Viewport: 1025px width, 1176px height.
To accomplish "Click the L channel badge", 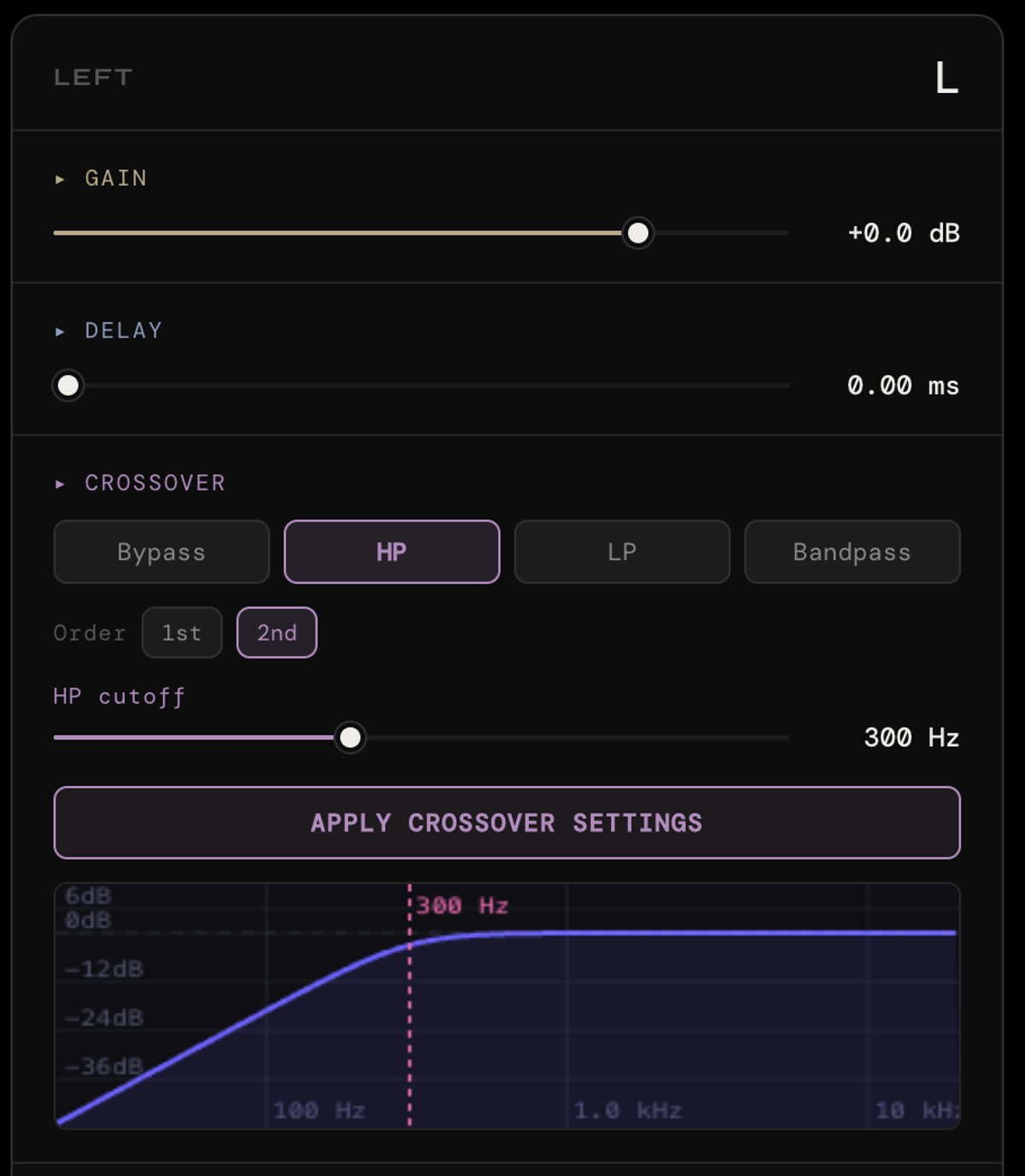I will click(x=946, y=78).
